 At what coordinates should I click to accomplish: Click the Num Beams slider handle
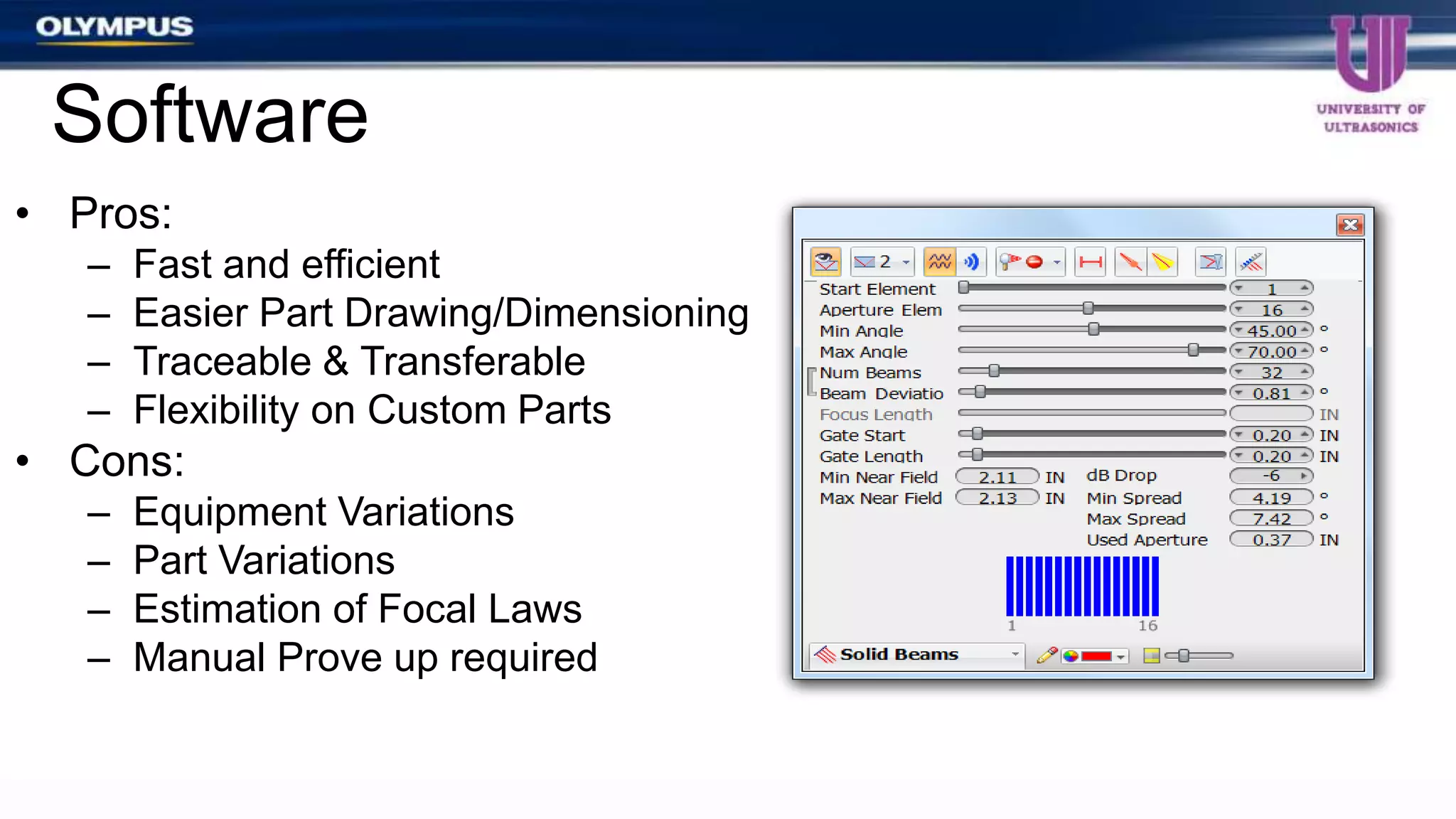pyautogui.click(x=995, y=370)
